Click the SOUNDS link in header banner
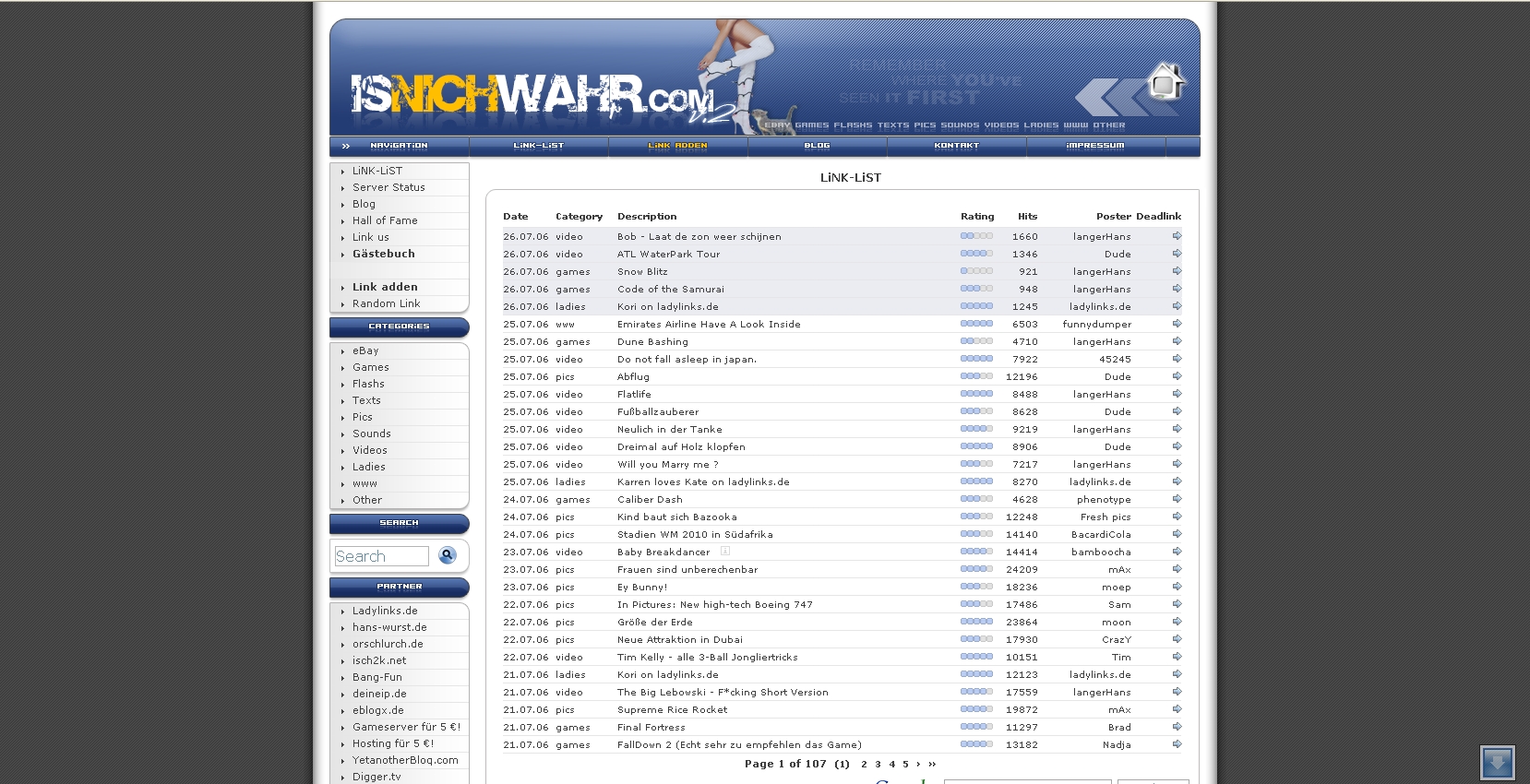The image size is (1530, 784). pyautogui.click(x=960, y=125)
